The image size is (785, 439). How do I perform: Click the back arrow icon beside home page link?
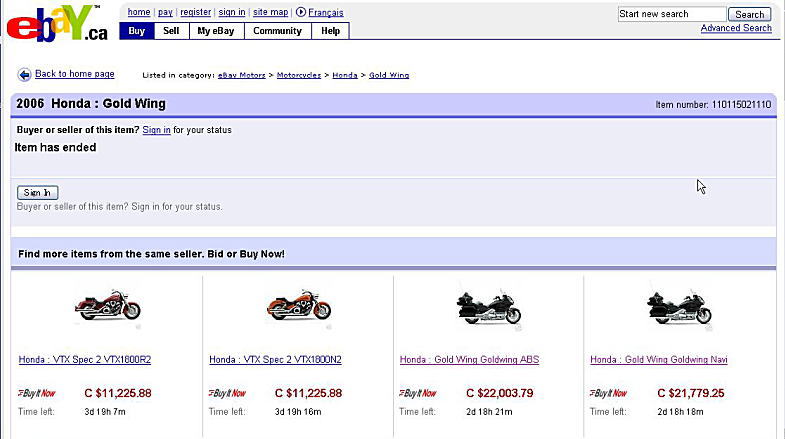[24, 75]
